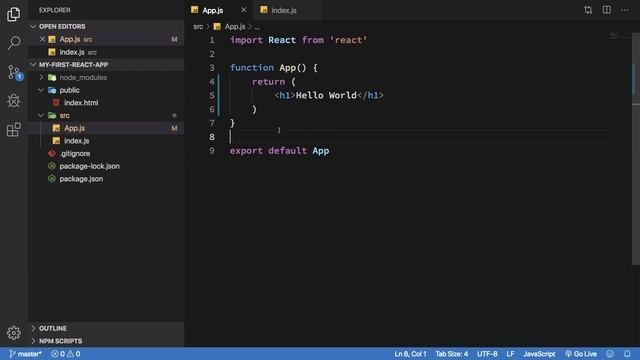The image size is (640, 360).
Task: Click the package.json file icon
Action: (x=52, y=178)
